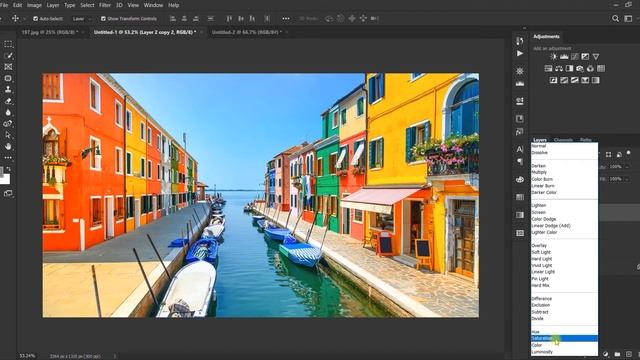Open the Actions play icon in collapsed dock
This screenshot has width=640, height=360.
point(520,53)
